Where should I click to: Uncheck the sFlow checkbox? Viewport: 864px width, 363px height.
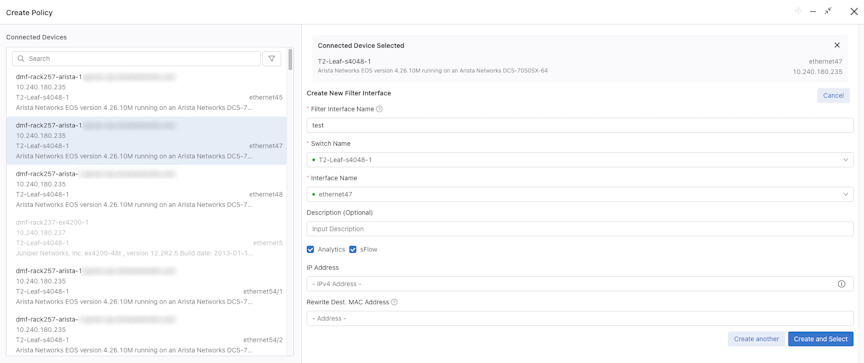[x=353, y=250]
